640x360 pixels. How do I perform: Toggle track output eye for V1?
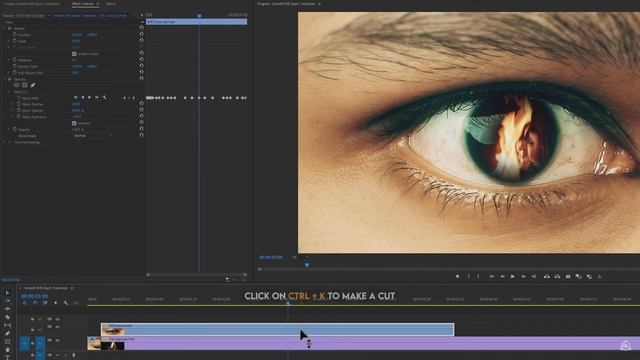[x=58, y=340]
